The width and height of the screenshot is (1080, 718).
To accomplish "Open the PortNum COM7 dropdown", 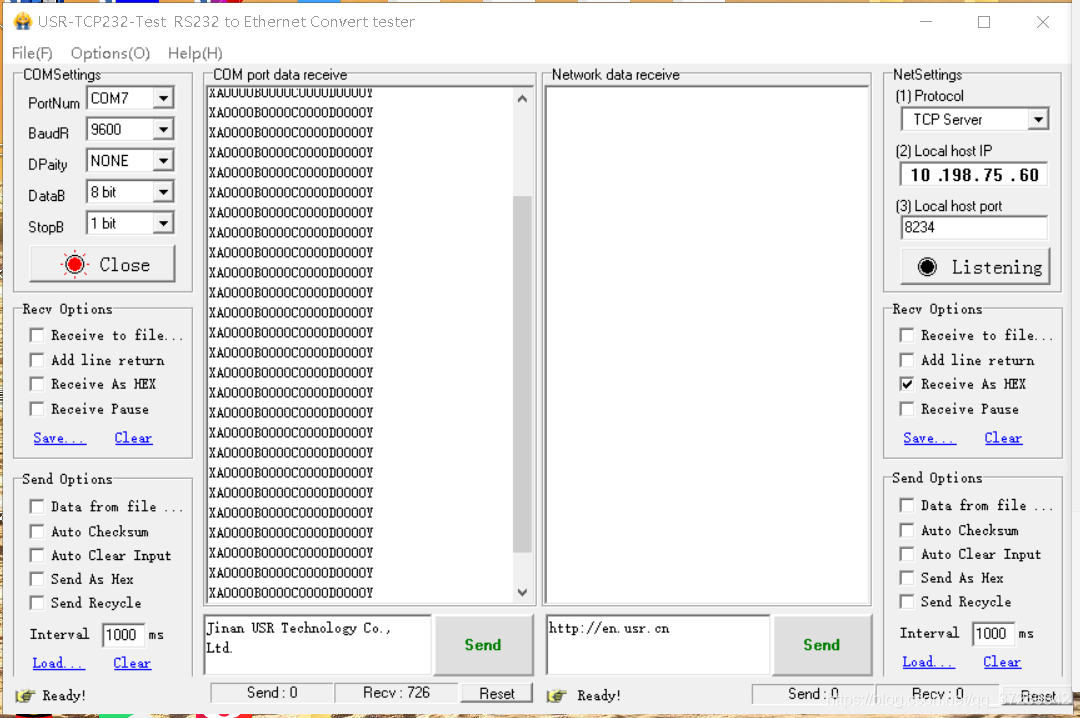I will point(163,98).
